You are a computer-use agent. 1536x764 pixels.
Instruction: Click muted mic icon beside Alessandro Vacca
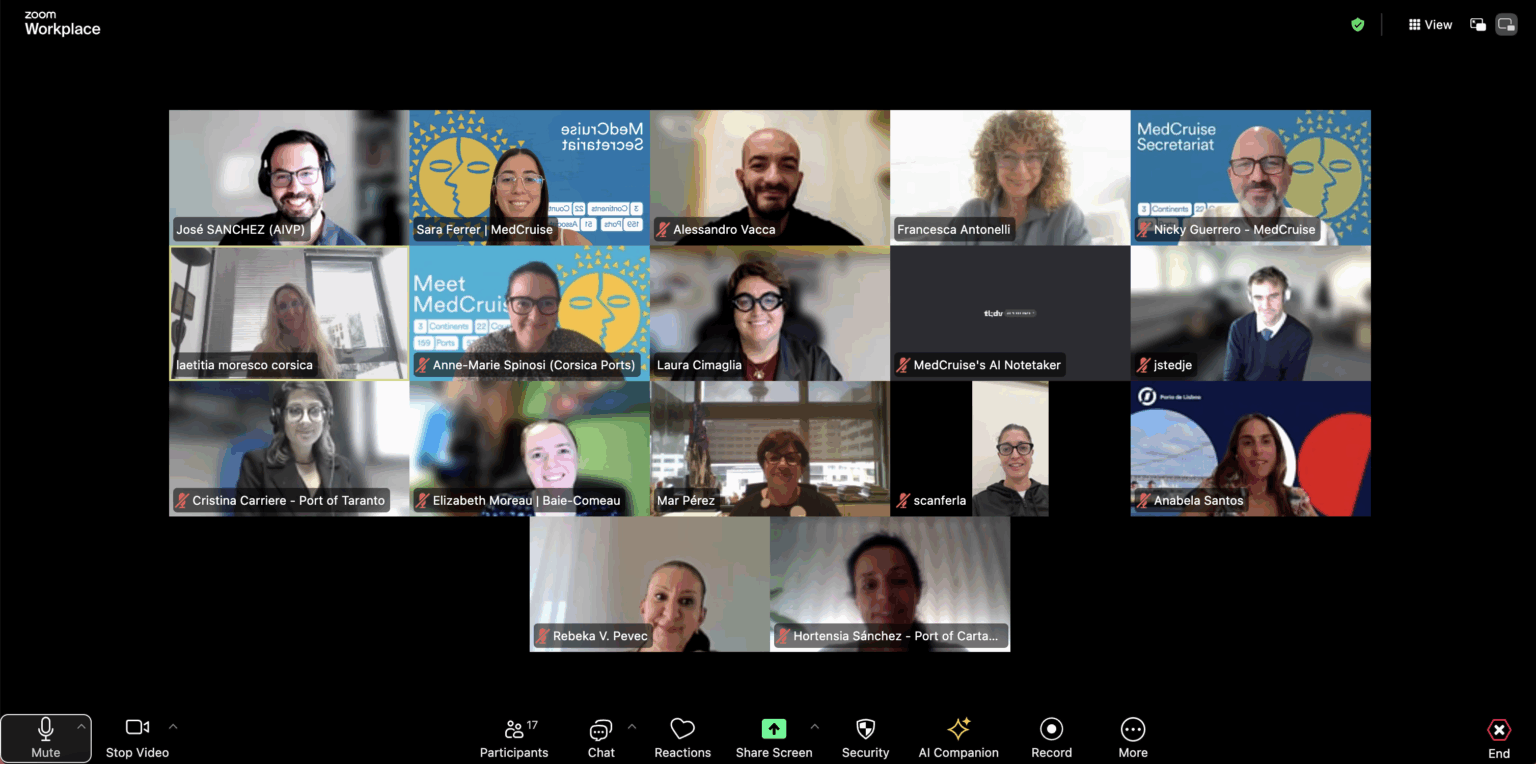662,230
